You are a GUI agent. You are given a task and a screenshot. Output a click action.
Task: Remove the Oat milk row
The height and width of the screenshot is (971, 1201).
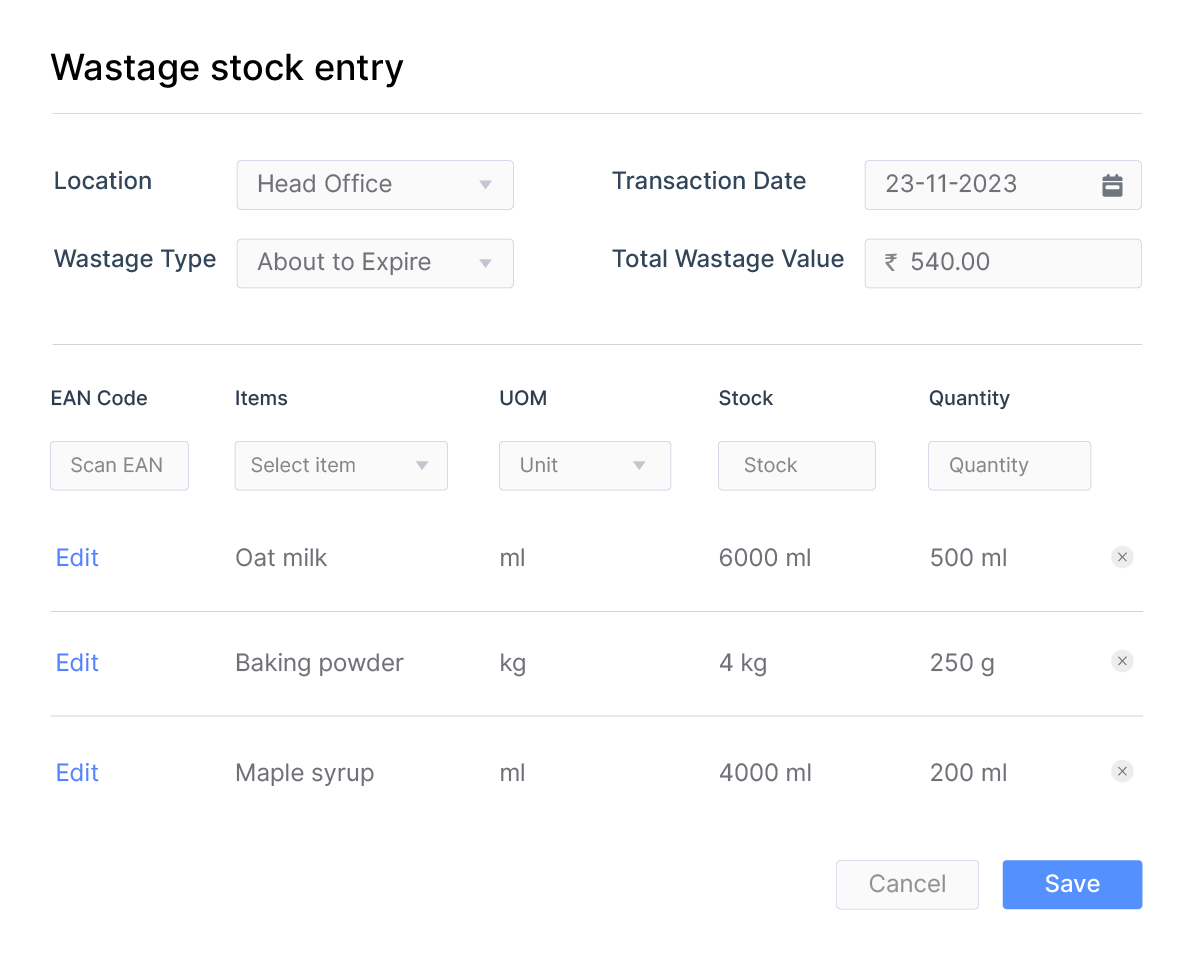tap(1122, 557)
